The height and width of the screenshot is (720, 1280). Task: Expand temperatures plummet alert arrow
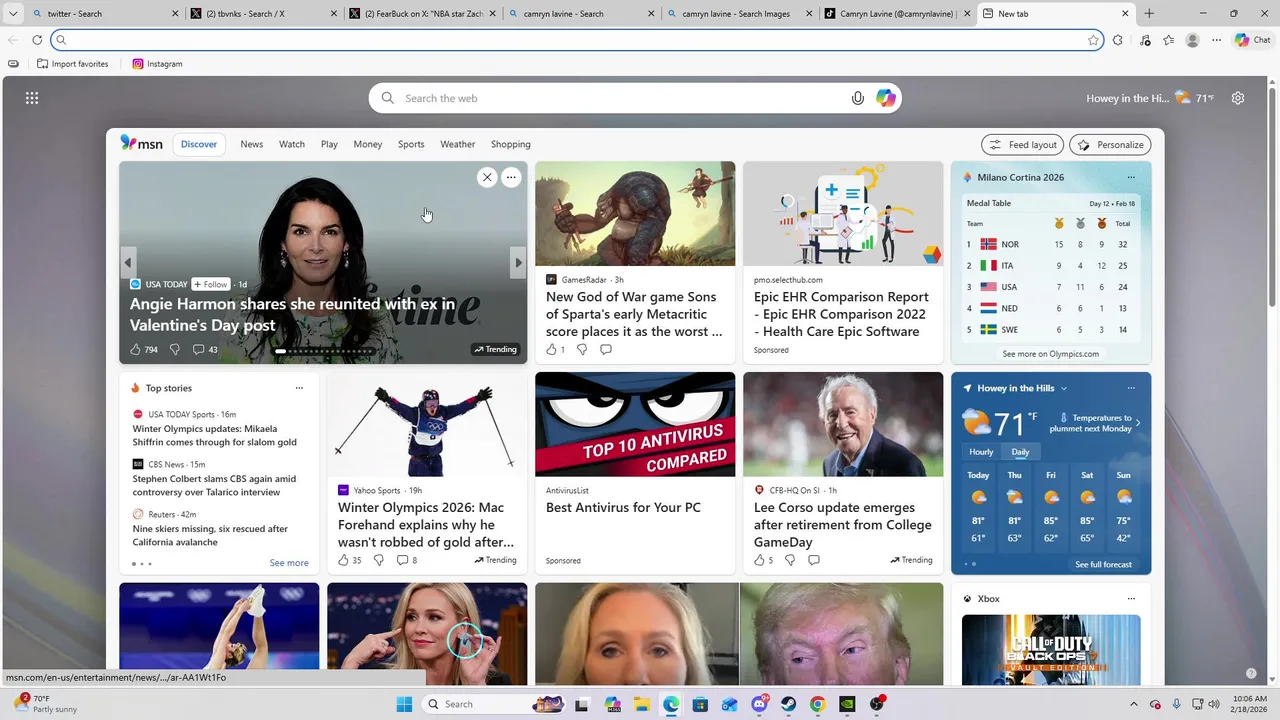point(1137,423)
